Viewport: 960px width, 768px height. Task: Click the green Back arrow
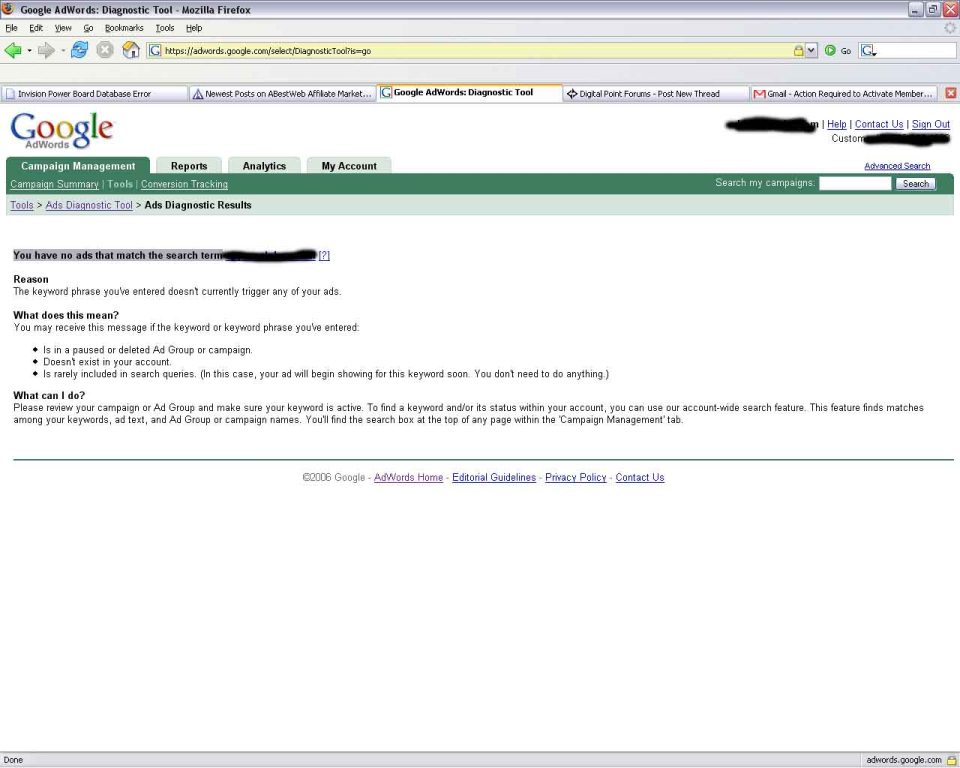tap(13, 50)
